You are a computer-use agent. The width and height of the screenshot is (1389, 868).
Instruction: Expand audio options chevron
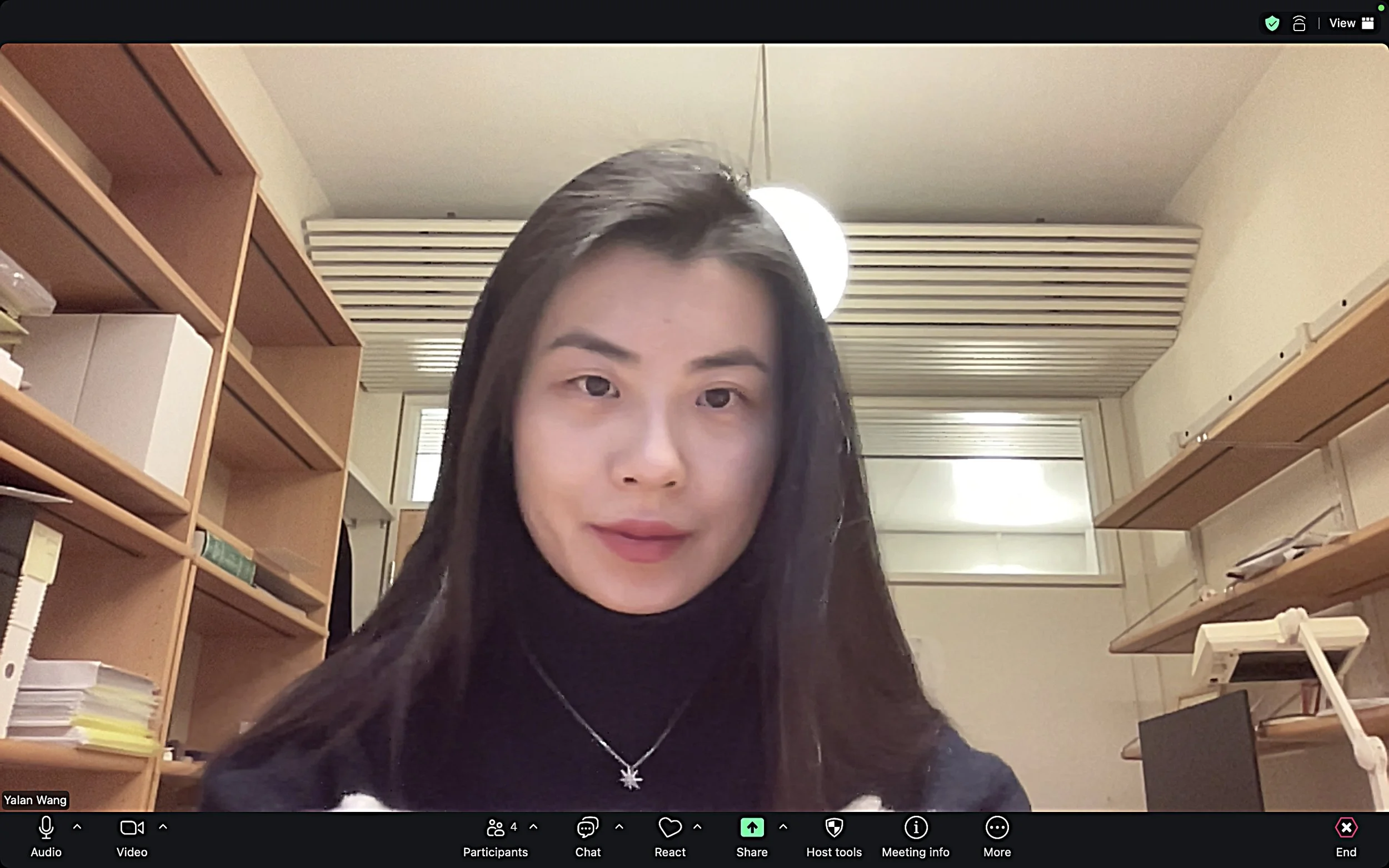(78, 827)
